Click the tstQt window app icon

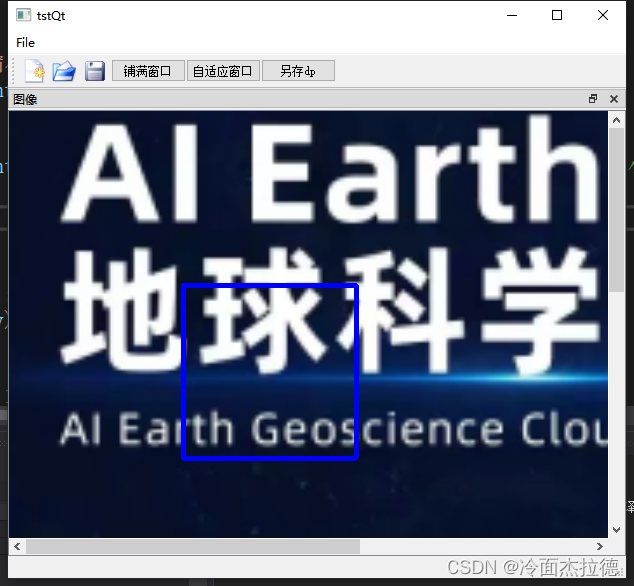coord(23,15)
